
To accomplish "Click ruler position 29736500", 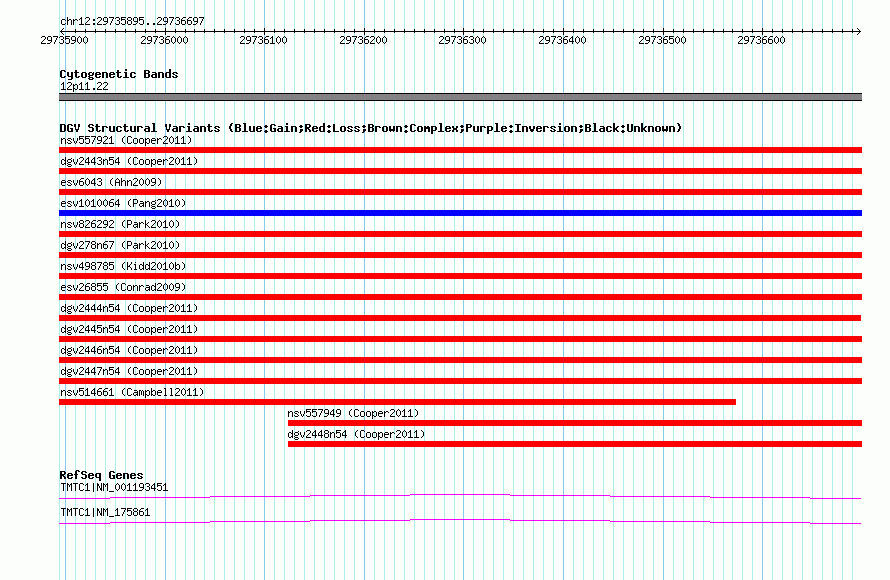I will pos(662,40).
